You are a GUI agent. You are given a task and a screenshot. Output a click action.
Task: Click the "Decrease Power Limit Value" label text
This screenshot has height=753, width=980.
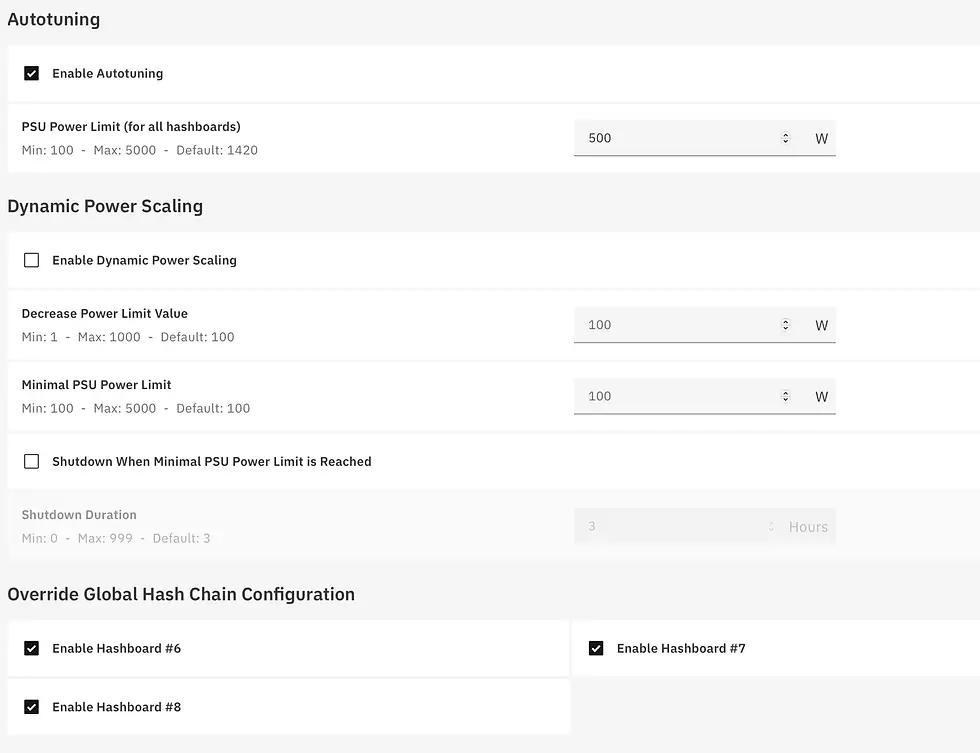tap(105, 314)
